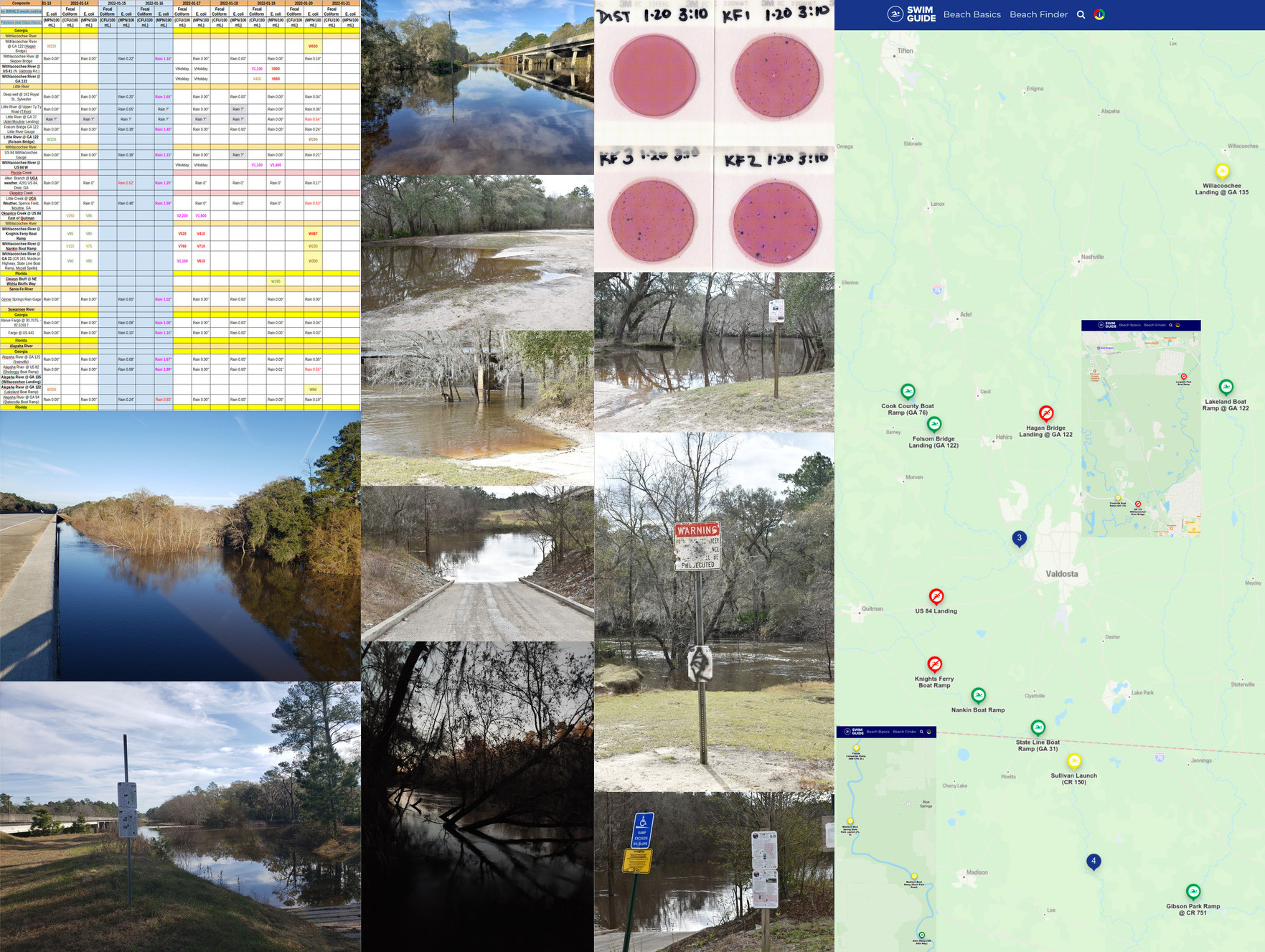
Task: Select the Hagan Bridge Landing red marker
Action: click(x=1046, y=413)
